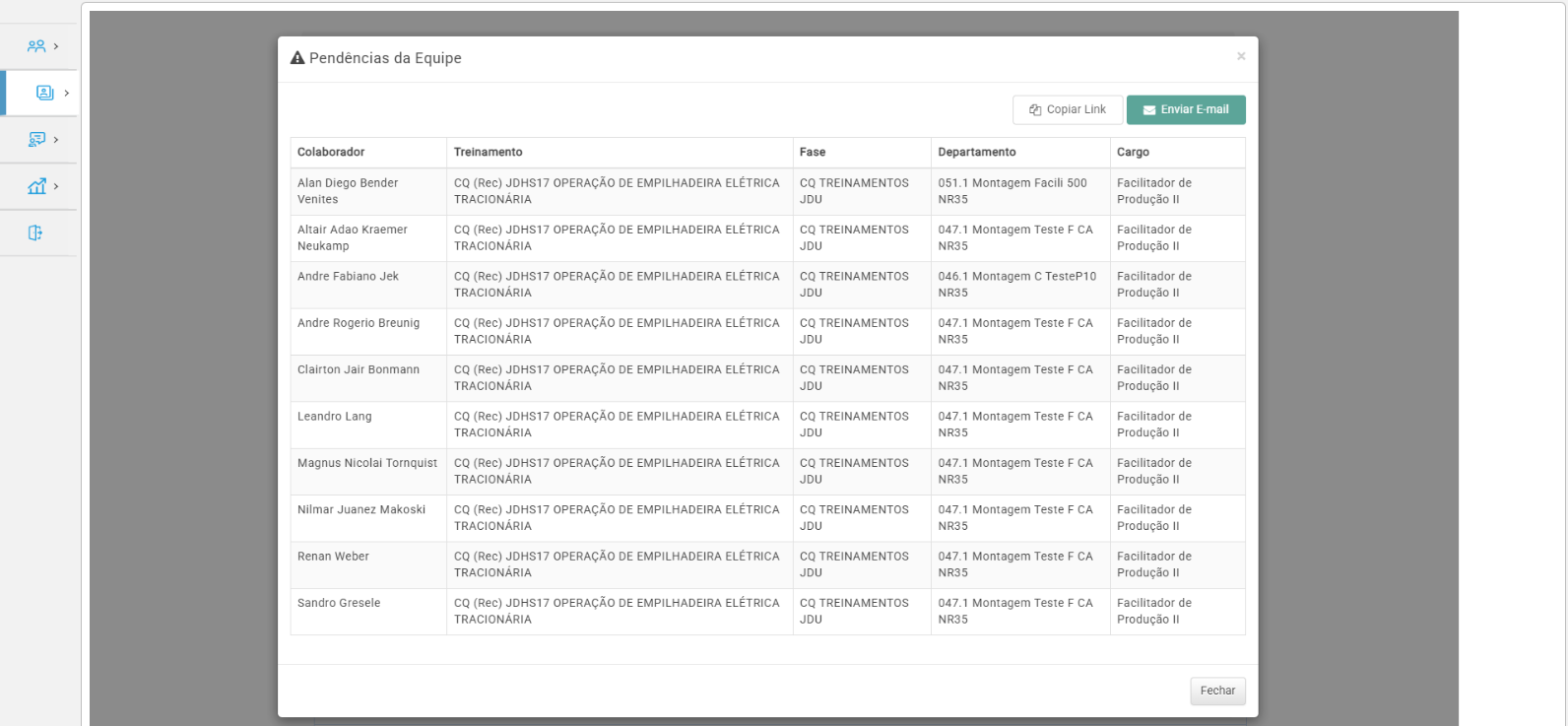Expand the chevron beside the growth chart icon

click(56, 186)
